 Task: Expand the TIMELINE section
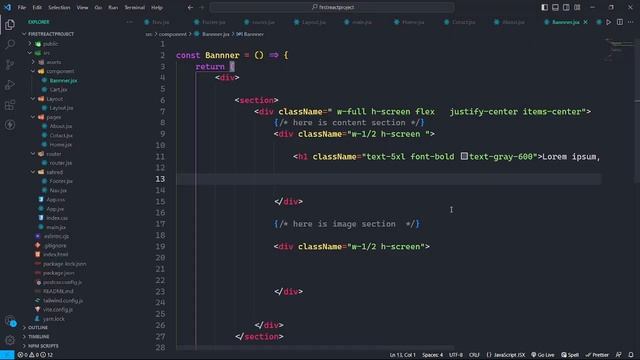coord(39,337)
